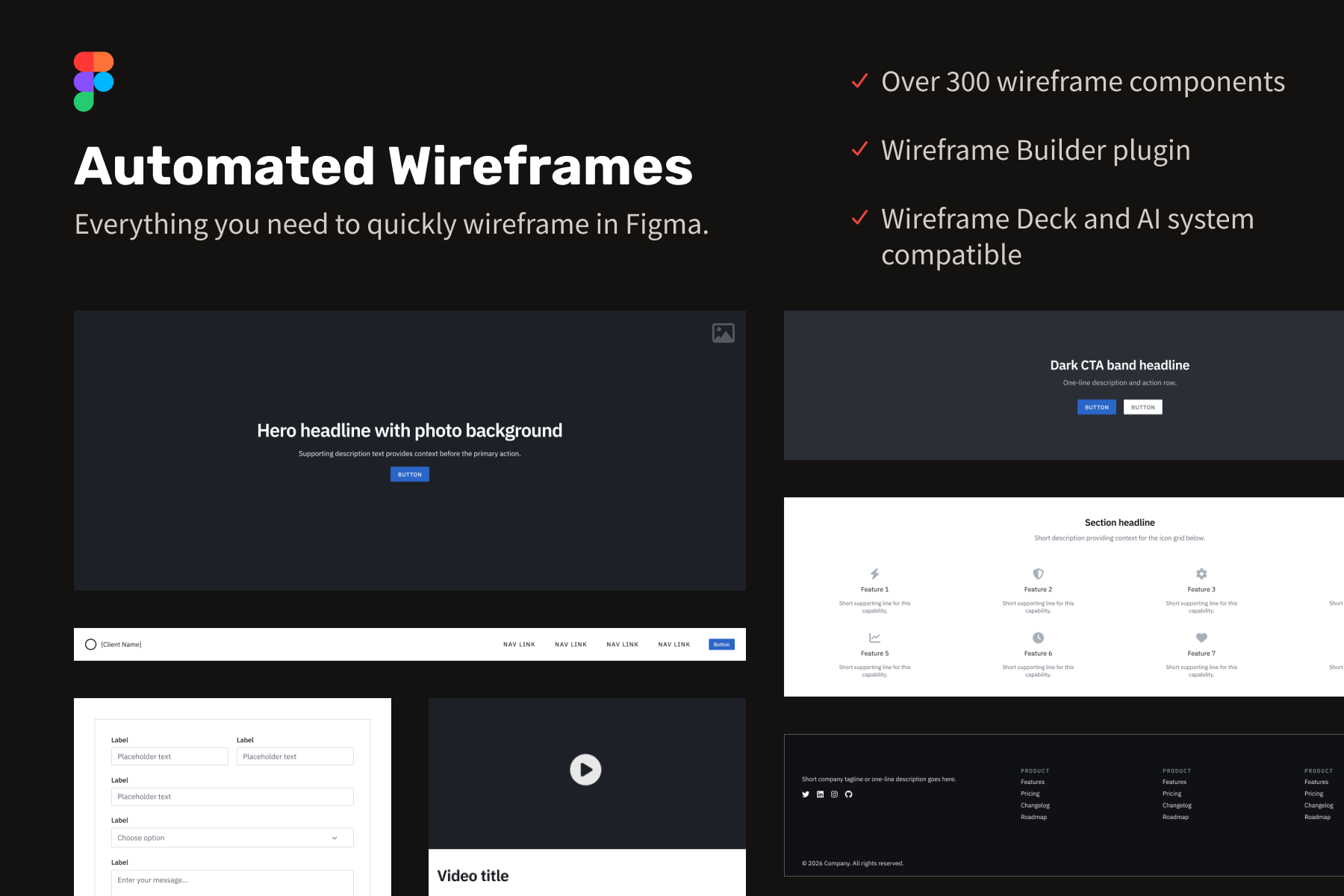Click the Feature 6 label
The height and width of the screenshot is (896, 1344).
pos(1038,653)
